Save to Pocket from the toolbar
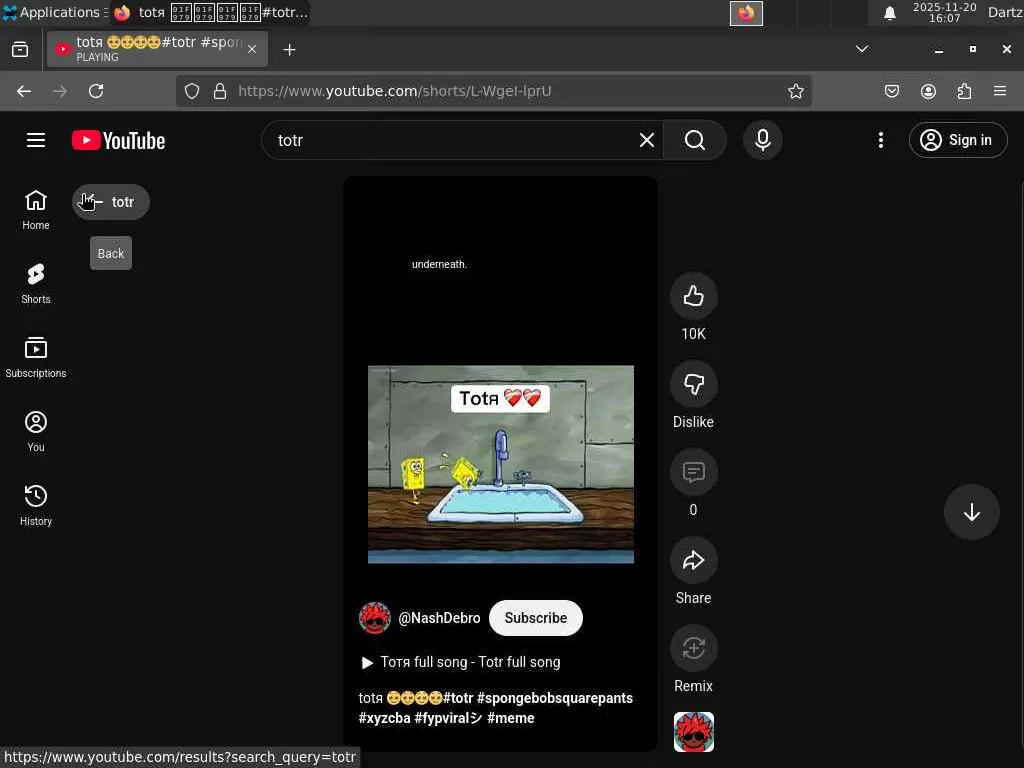Screen dimensions: 1024x768 tap(891, 91)
